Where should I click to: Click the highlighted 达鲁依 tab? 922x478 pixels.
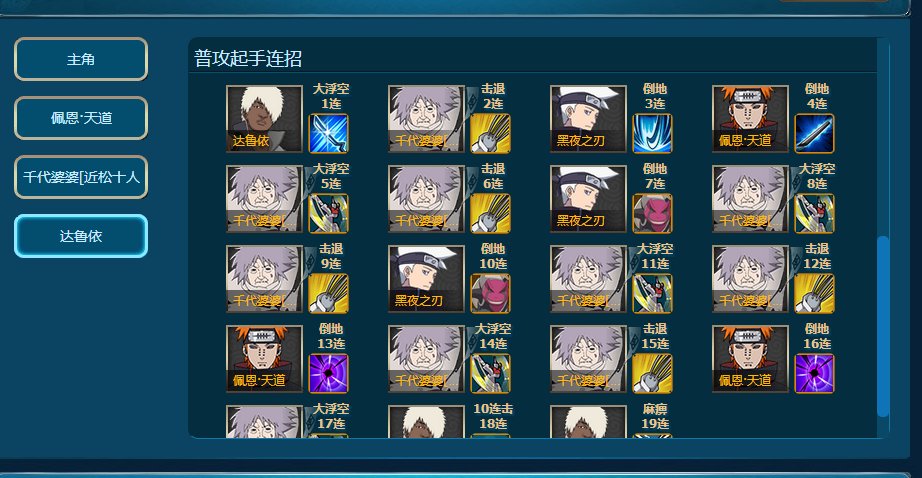click(x=81, y=236)
